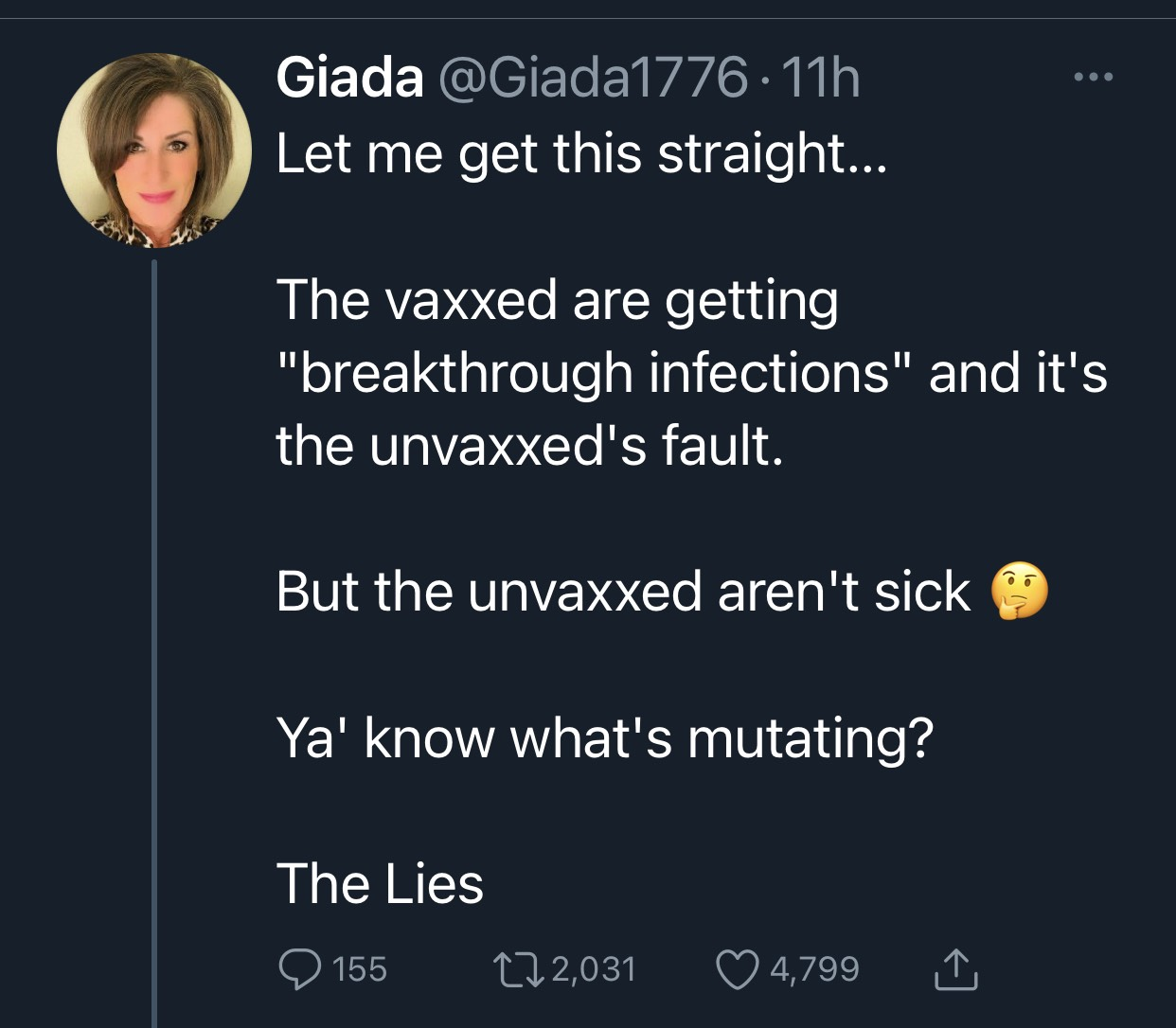The width and height of the screenshot is (1176, 1028).
Task: Open the share tweet icon
Action: (x=955, y=968)
